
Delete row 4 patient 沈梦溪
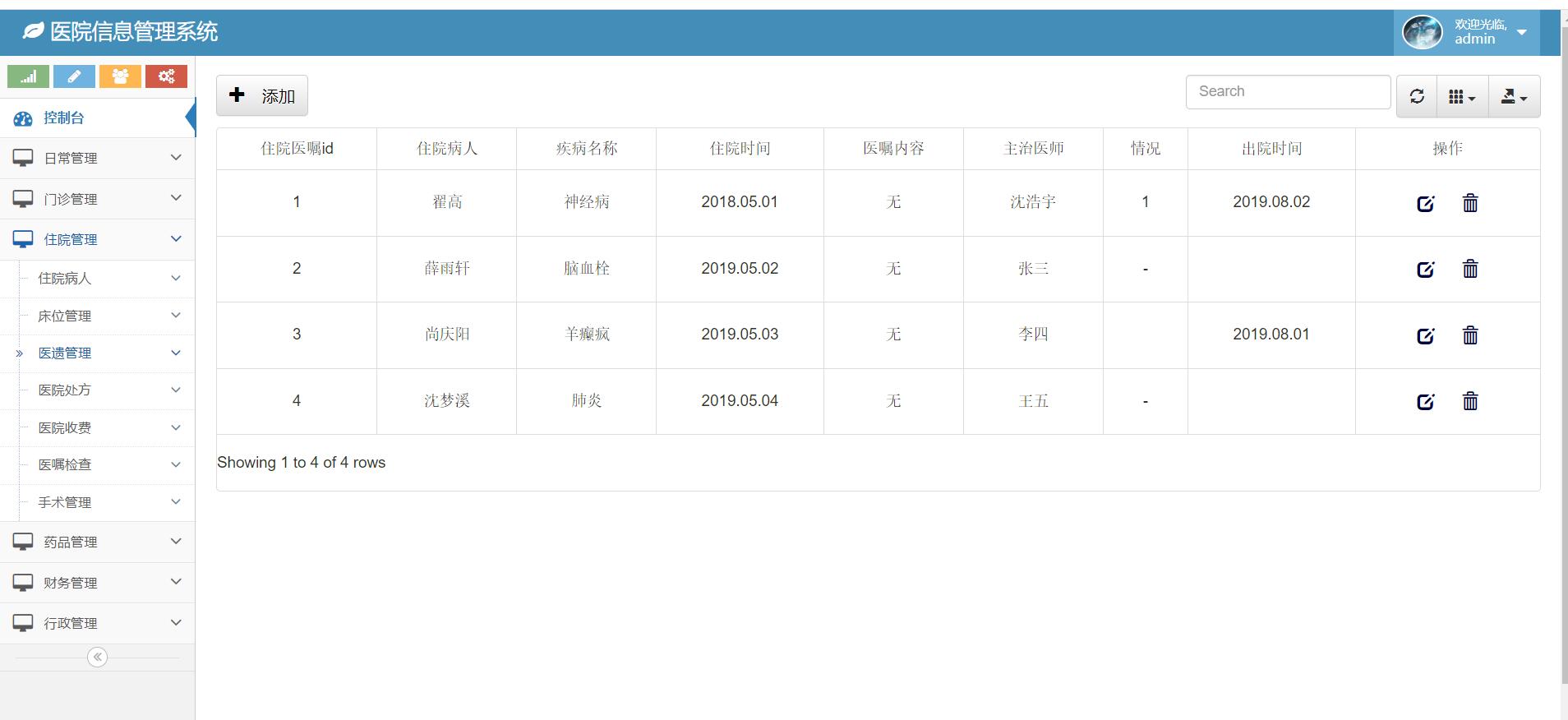point(1470,400)
